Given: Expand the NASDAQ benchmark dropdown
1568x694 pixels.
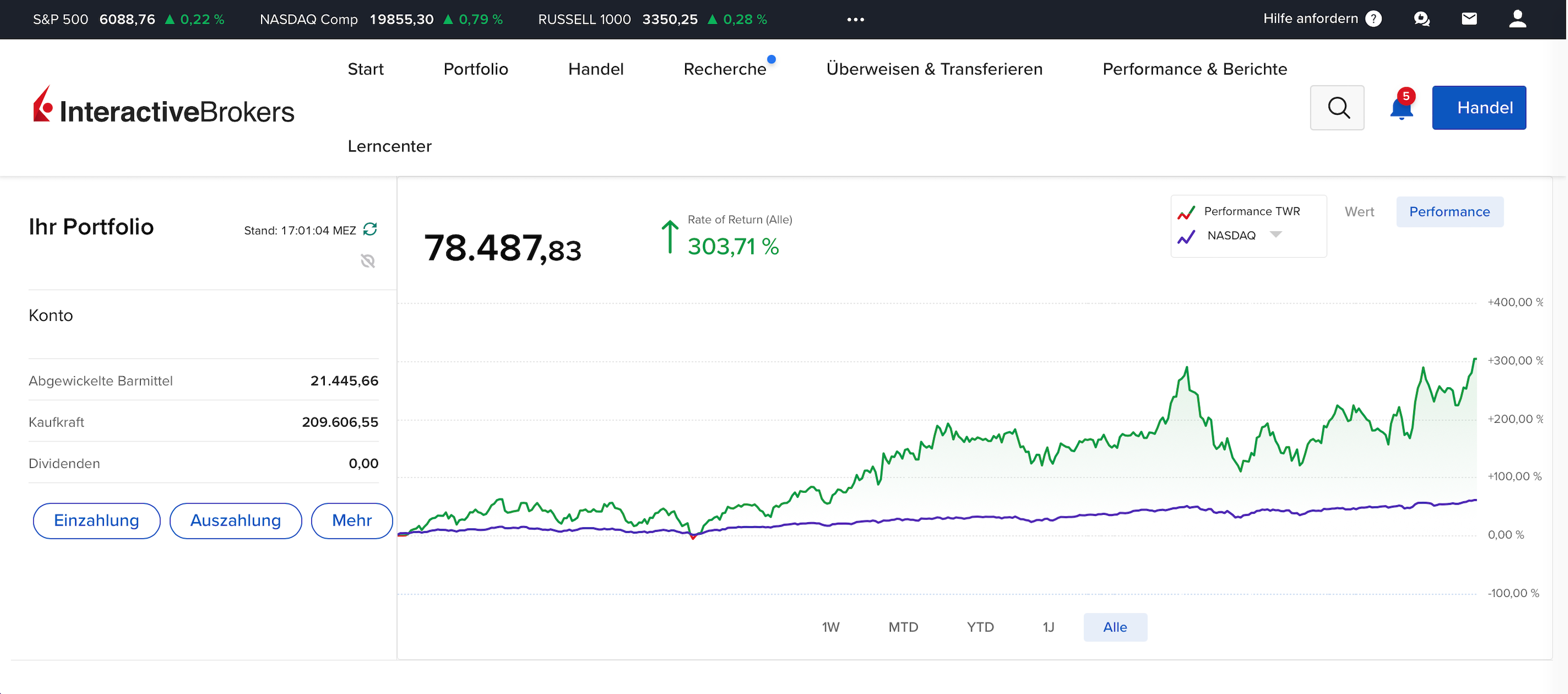Looking at the screenshot, I should (x=1276, y=235).
